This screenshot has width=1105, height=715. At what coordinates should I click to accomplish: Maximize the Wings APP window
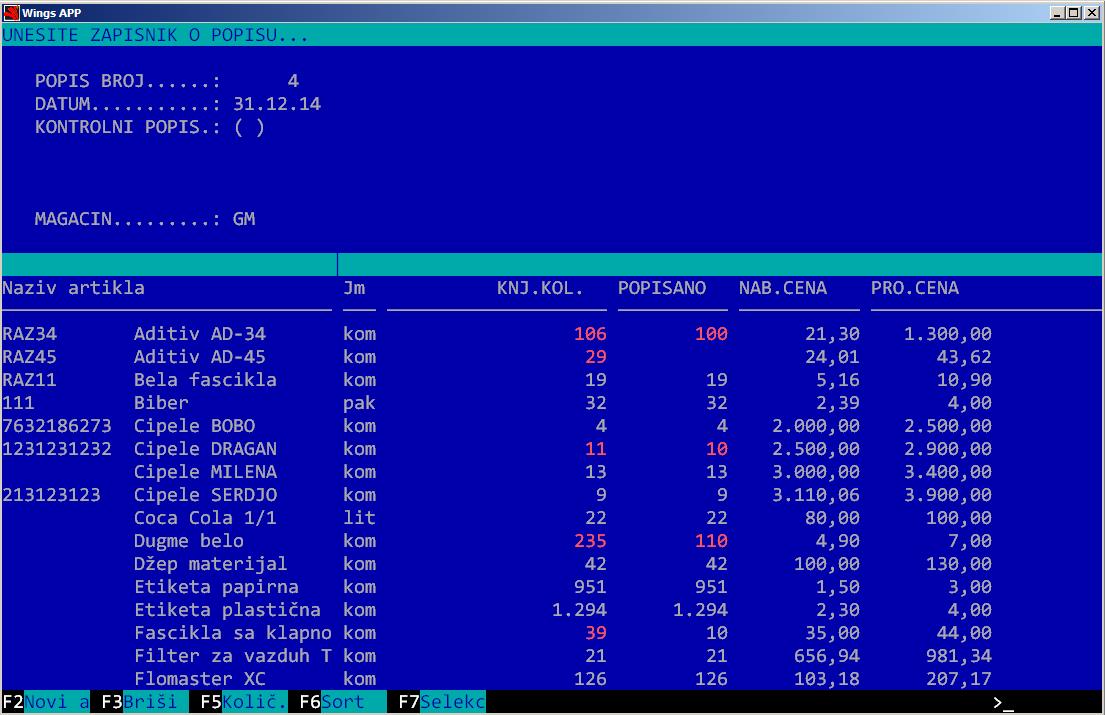[x=1074, y=12]
